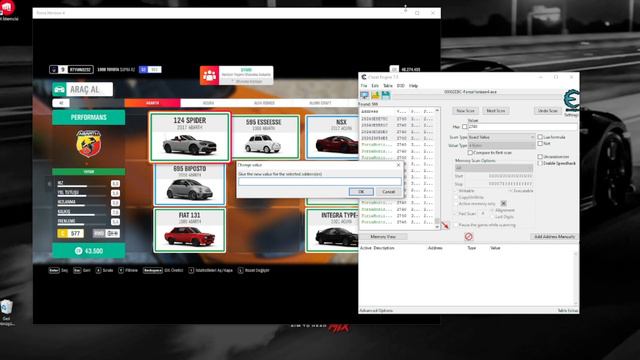Screen dimensions: 640x360
Task: Click the Next Scan button
Action: (x=496, y=111)
